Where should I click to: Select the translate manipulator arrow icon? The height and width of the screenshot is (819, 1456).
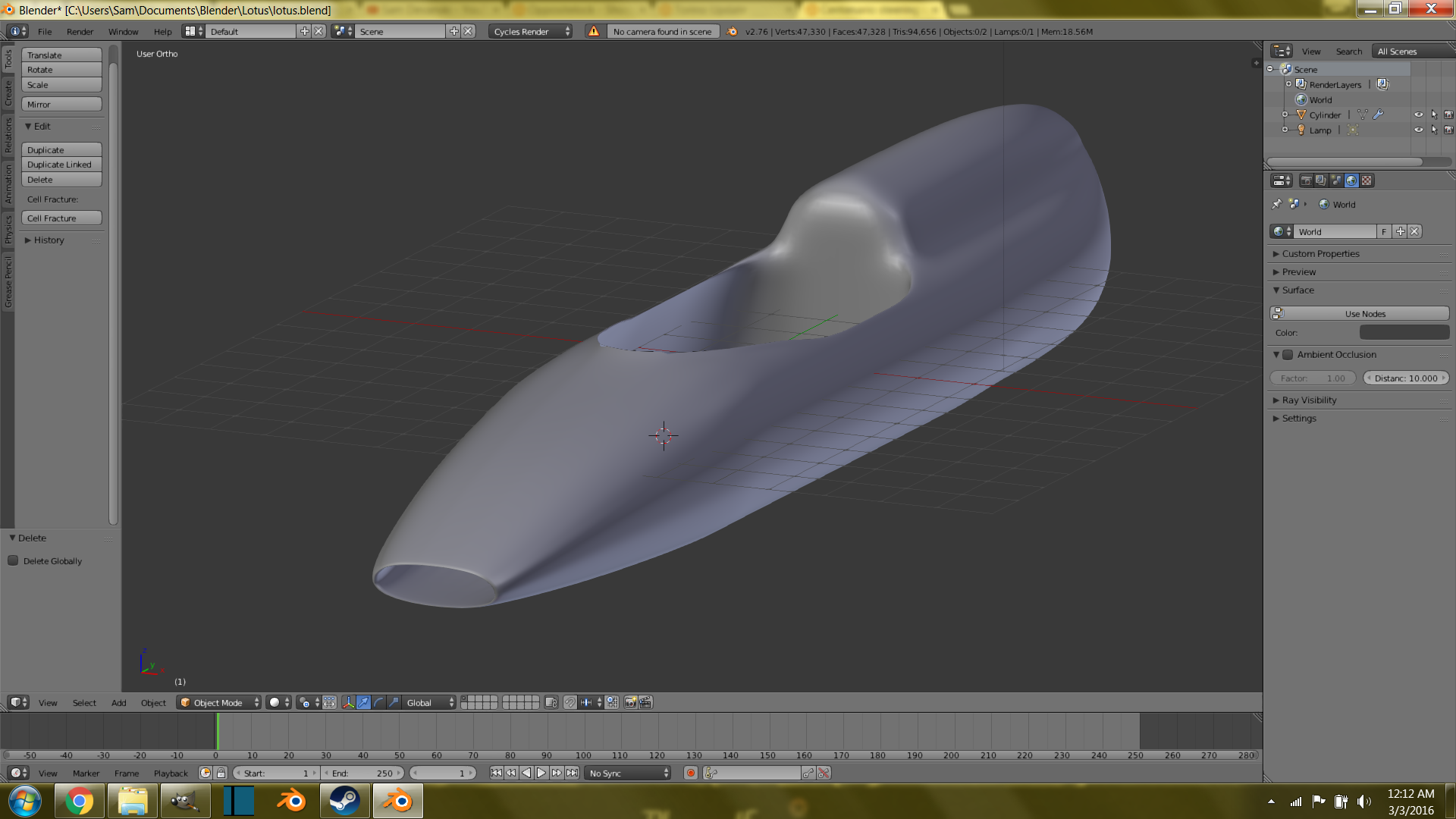[x=363, y=702]
